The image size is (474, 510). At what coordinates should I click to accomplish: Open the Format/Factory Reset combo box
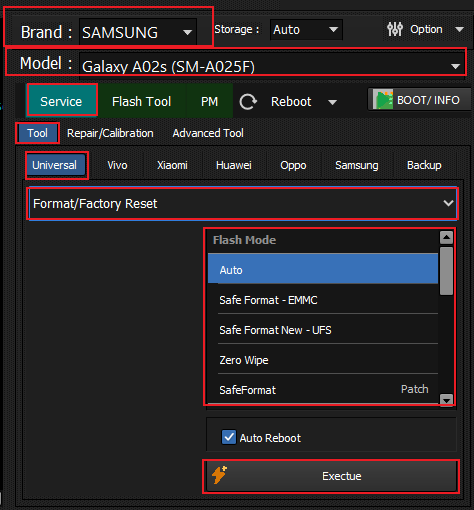point(243,203)
